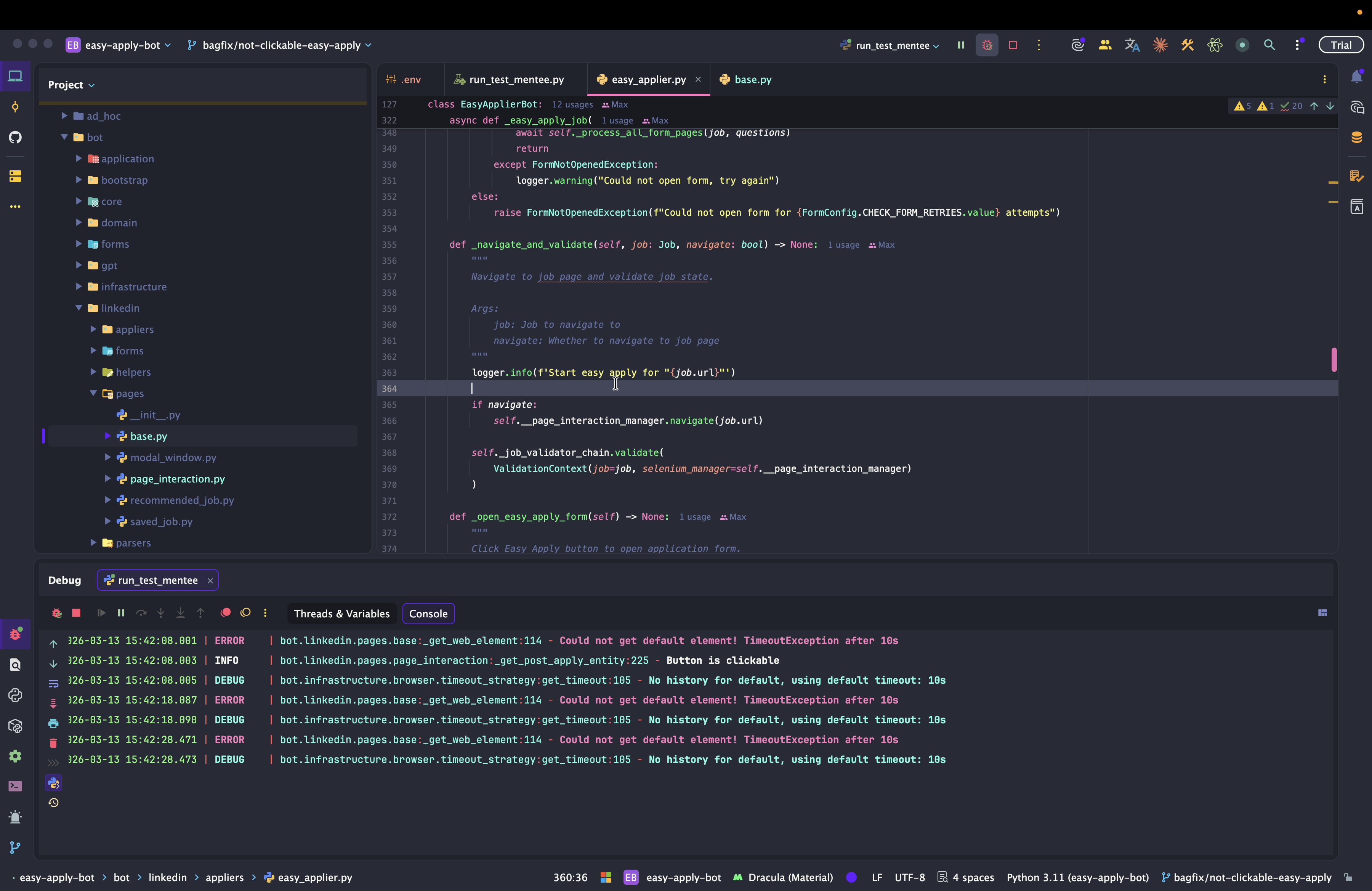Click the Mute Breakpoints icon in debug toolbar
The image size is (1372, 891).
(x=245, y=613)
